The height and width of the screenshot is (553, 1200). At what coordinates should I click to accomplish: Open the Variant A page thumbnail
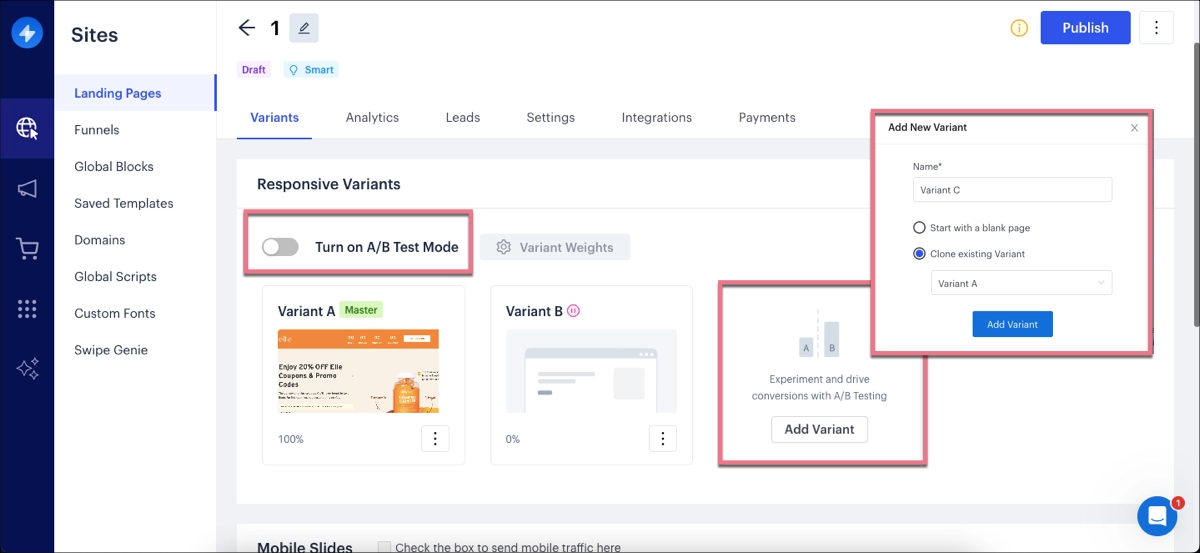point(358,371)
